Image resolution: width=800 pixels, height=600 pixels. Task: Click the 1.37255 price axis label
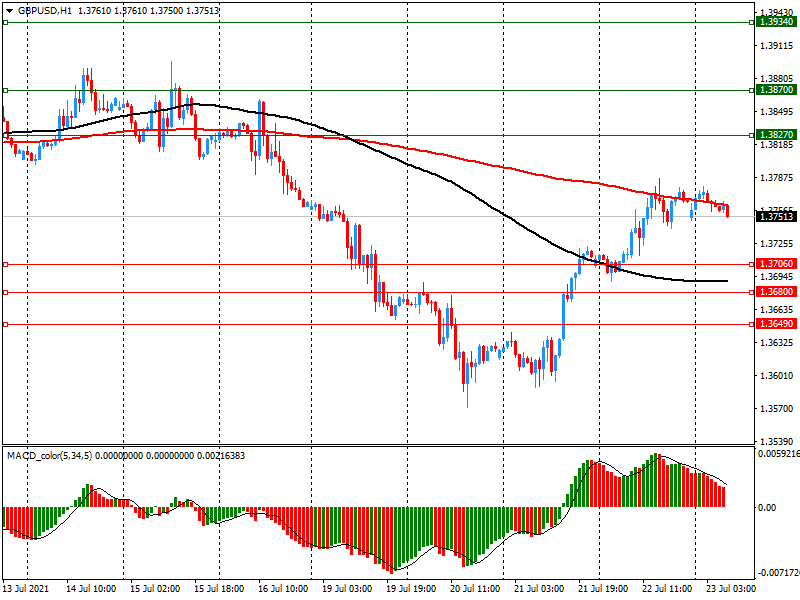click(777, 244)
